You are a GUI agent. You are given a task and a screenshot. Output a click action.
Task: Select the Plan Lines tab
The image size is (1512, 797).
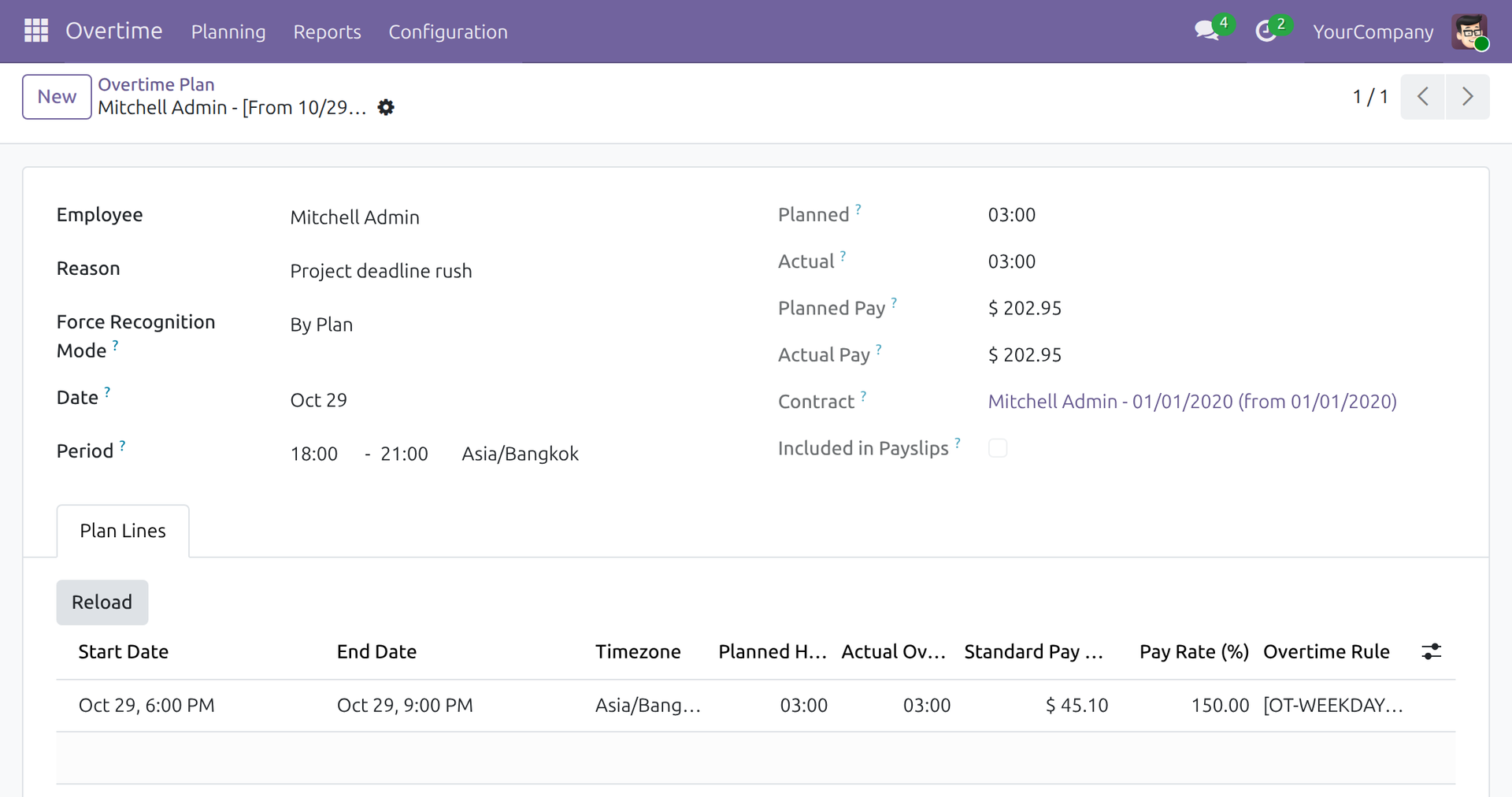coord(123,531)
